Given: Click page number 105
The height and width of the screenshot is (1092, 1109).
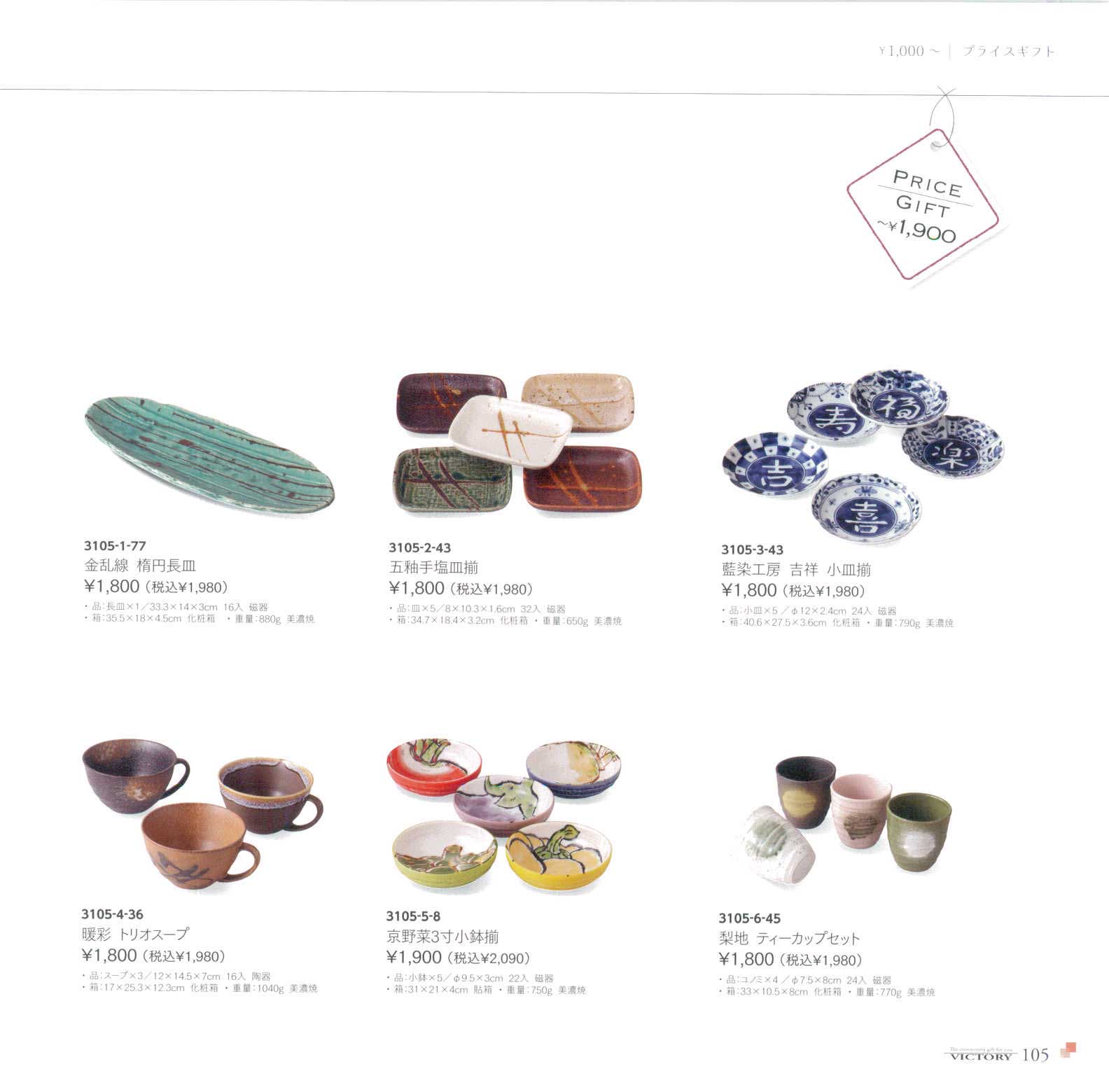Looking at the screenshot, I should 1035,1055.
